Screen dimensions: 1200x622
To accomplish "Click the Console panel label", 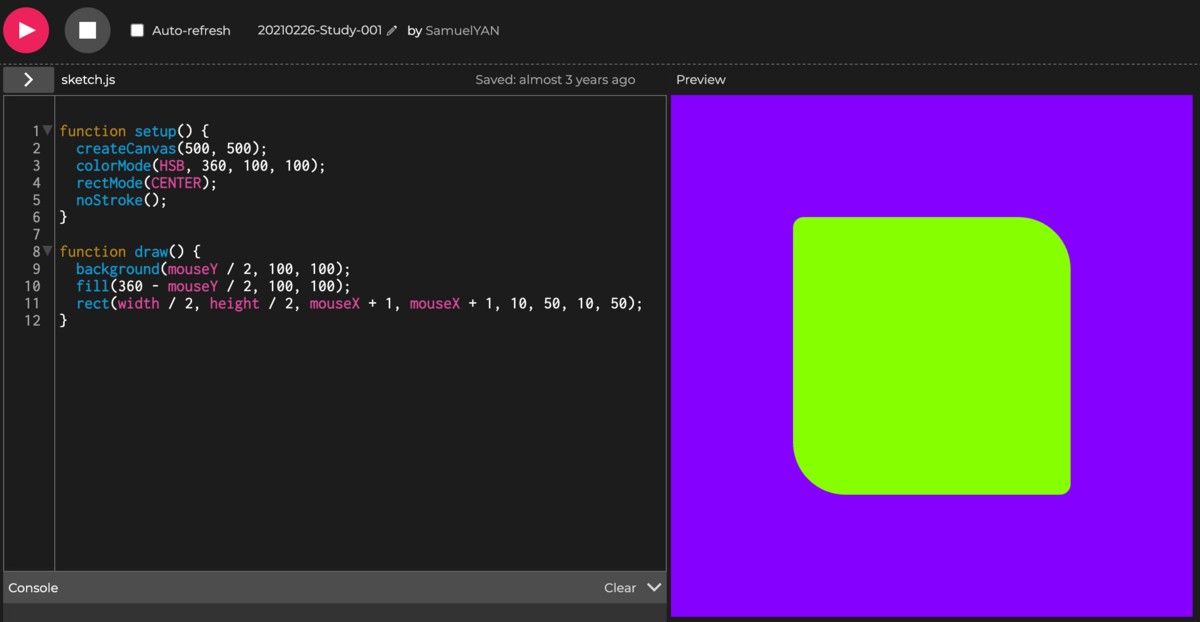I will click(33, 588).
